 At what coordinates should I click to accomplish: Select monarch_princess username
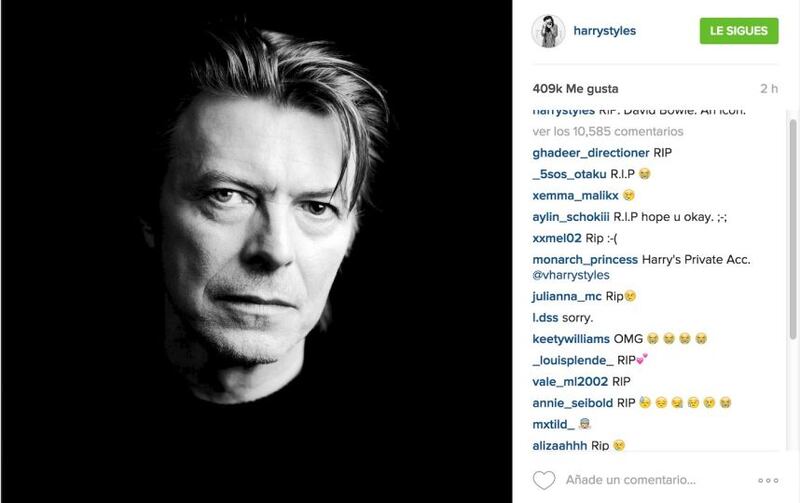click(585, 260)
